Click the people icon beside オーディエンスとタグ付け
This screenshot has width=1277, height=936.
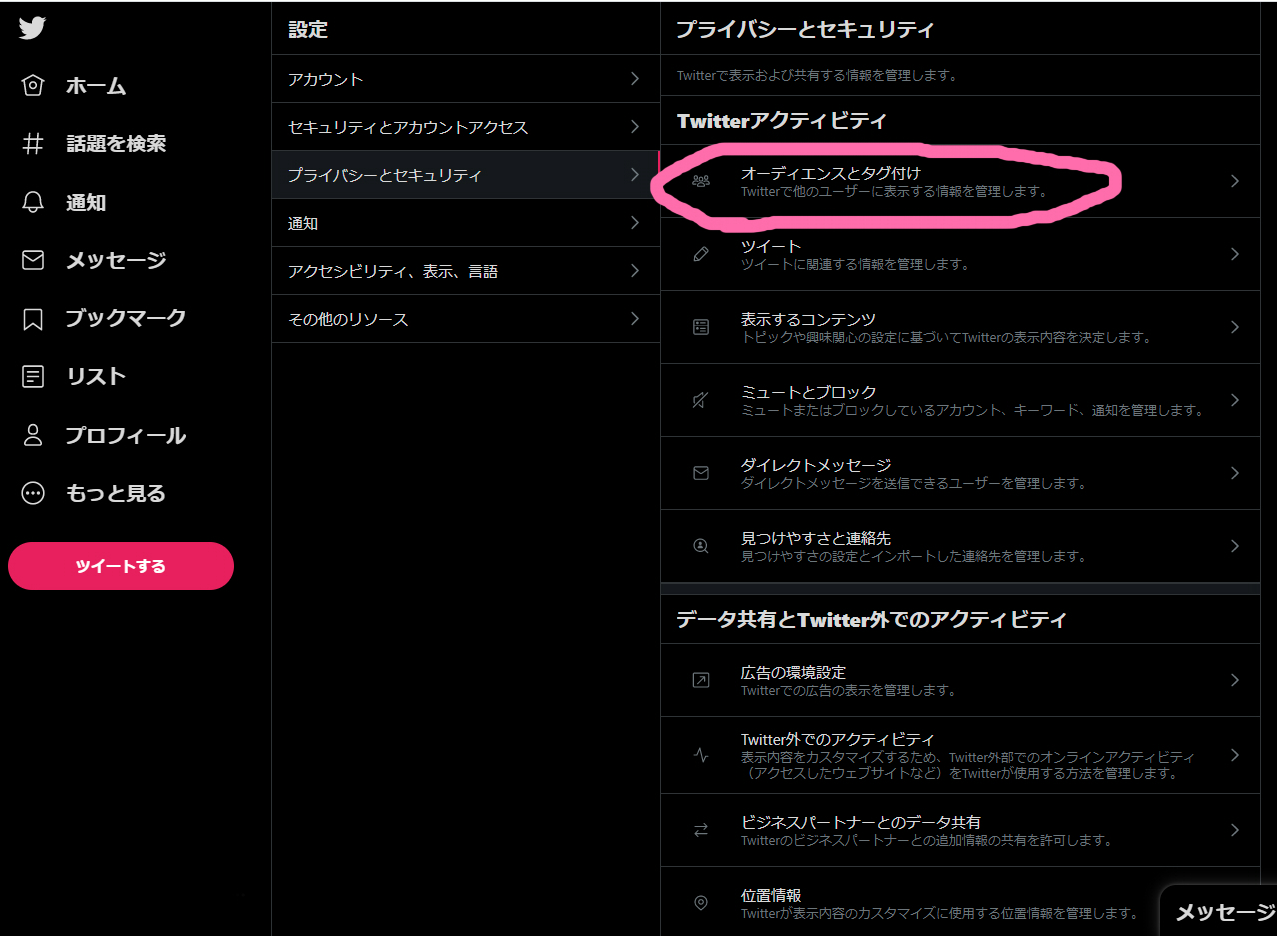coord(701,181)
